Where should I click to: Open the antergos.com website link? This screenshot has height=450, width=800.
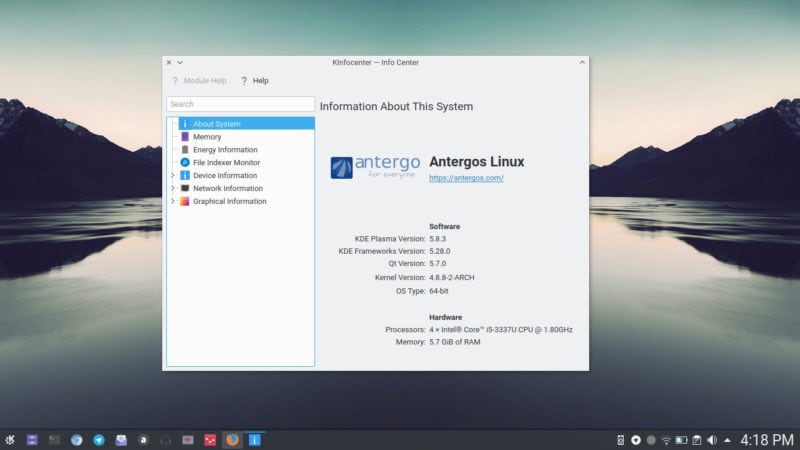tap(466, 178)
